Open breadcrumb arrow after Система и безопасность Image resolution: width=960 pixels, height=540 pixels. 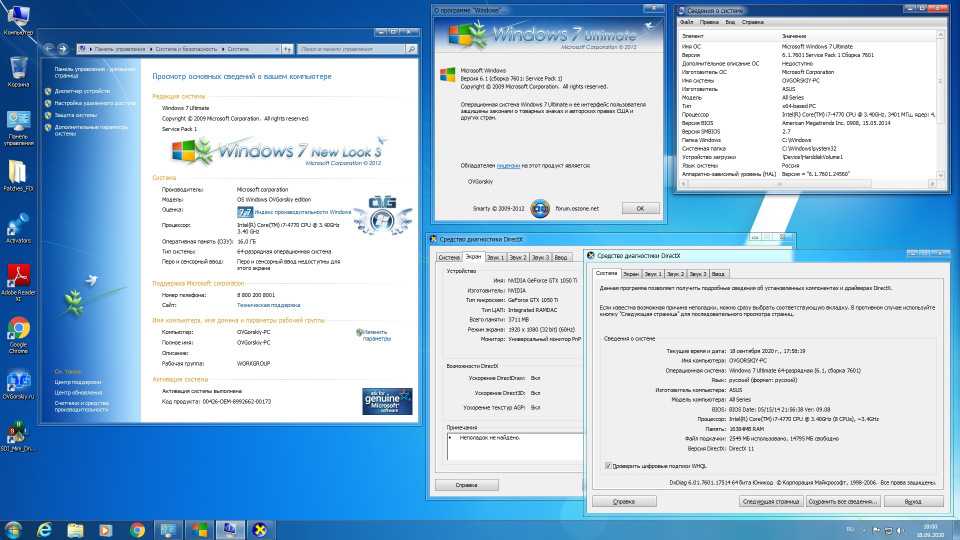[223, 49]
